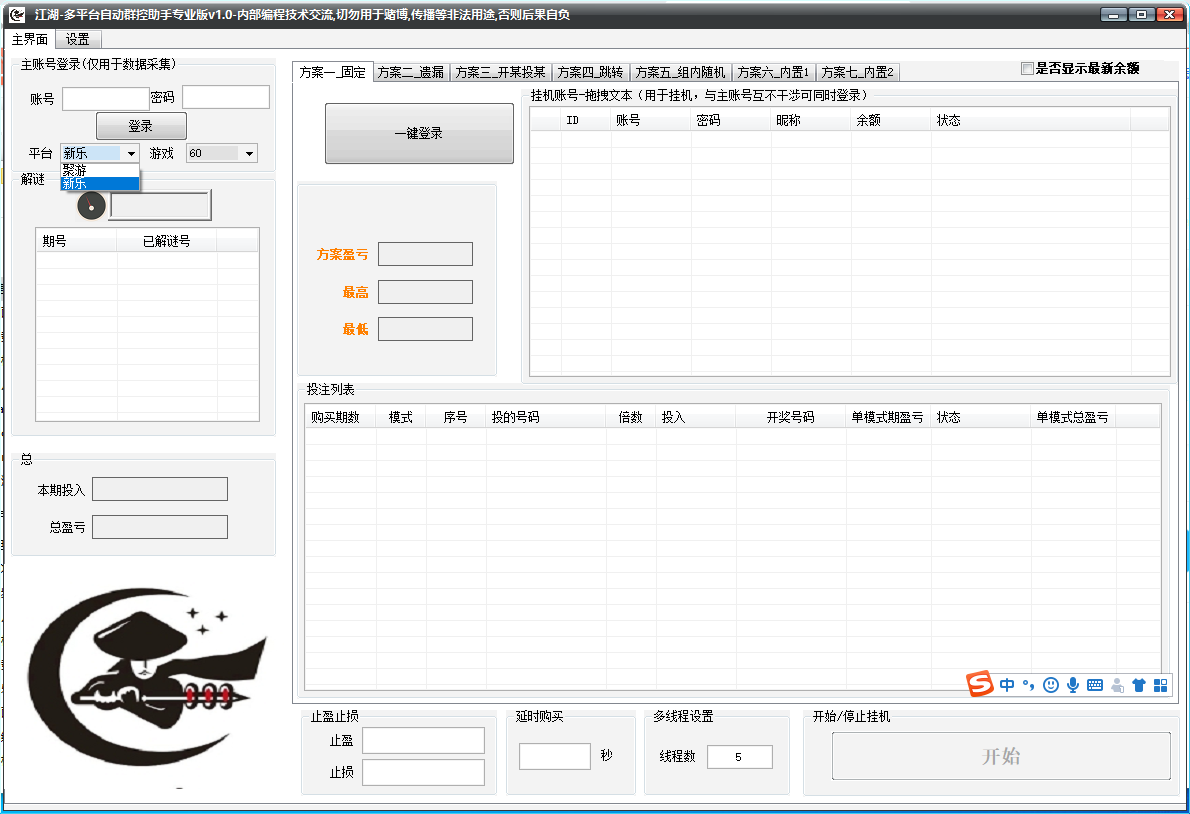Toggle punctuation mode in Sogou toolbar
Image resolution: width=1190 pixels, height=814 pixels.
point(1027,685)
